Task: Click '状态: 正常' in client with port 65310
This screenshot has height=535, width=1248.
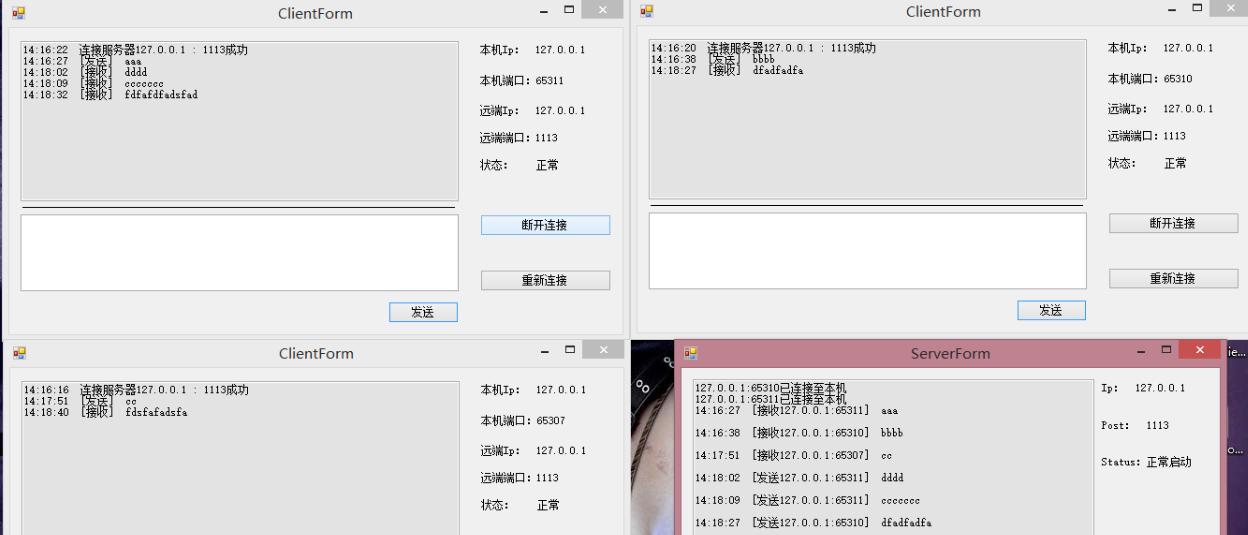Action: (1148, 163)
